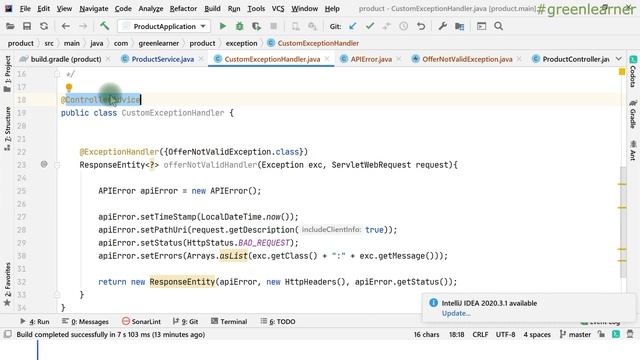Open the Favorites tool window sidebar button
Image resolution: width=640 pixels, height=360 pixels.
[x=7, y=284]
